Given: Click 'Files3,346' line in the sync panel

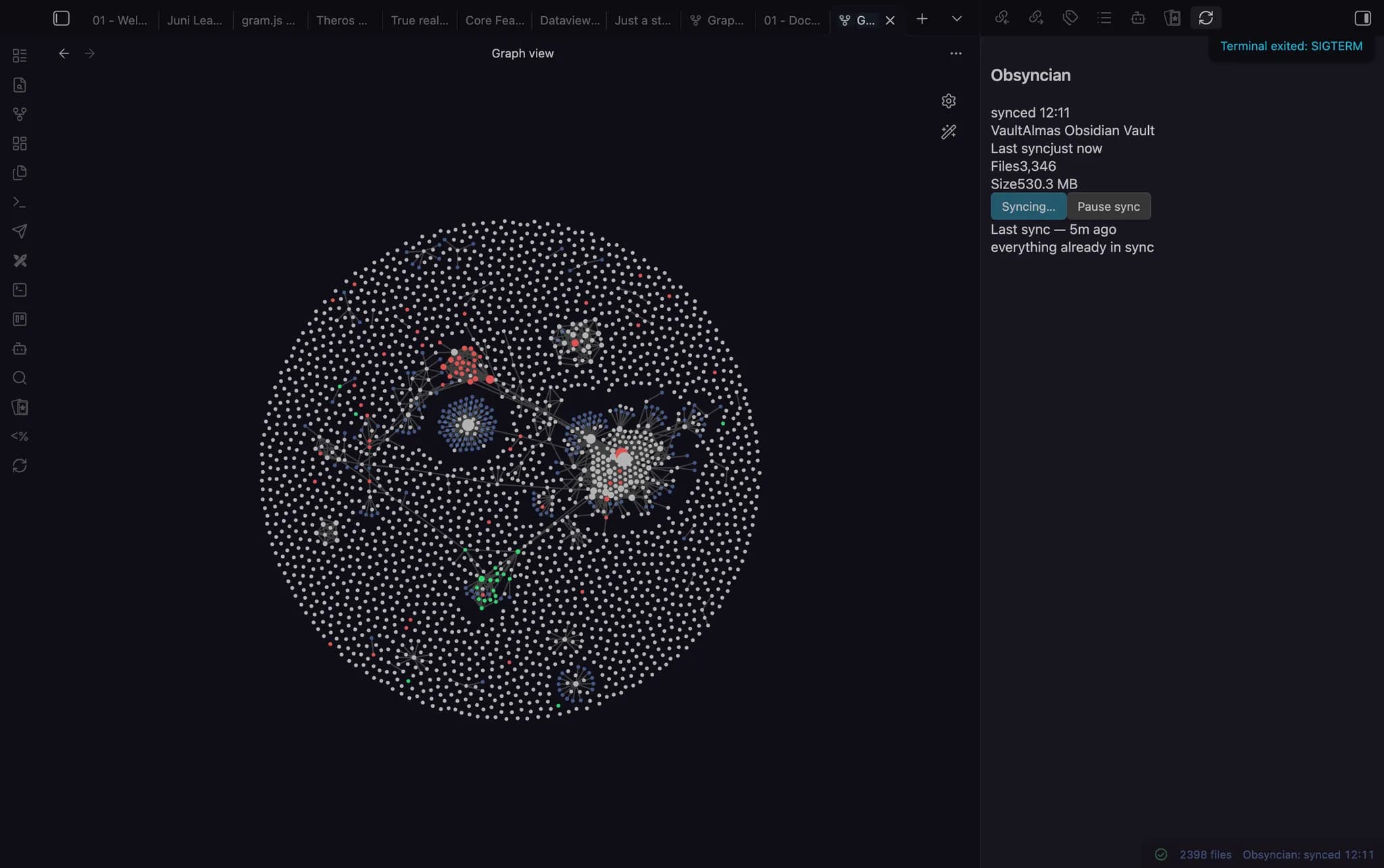Looking at the screenshot, I should point(1023,166).
